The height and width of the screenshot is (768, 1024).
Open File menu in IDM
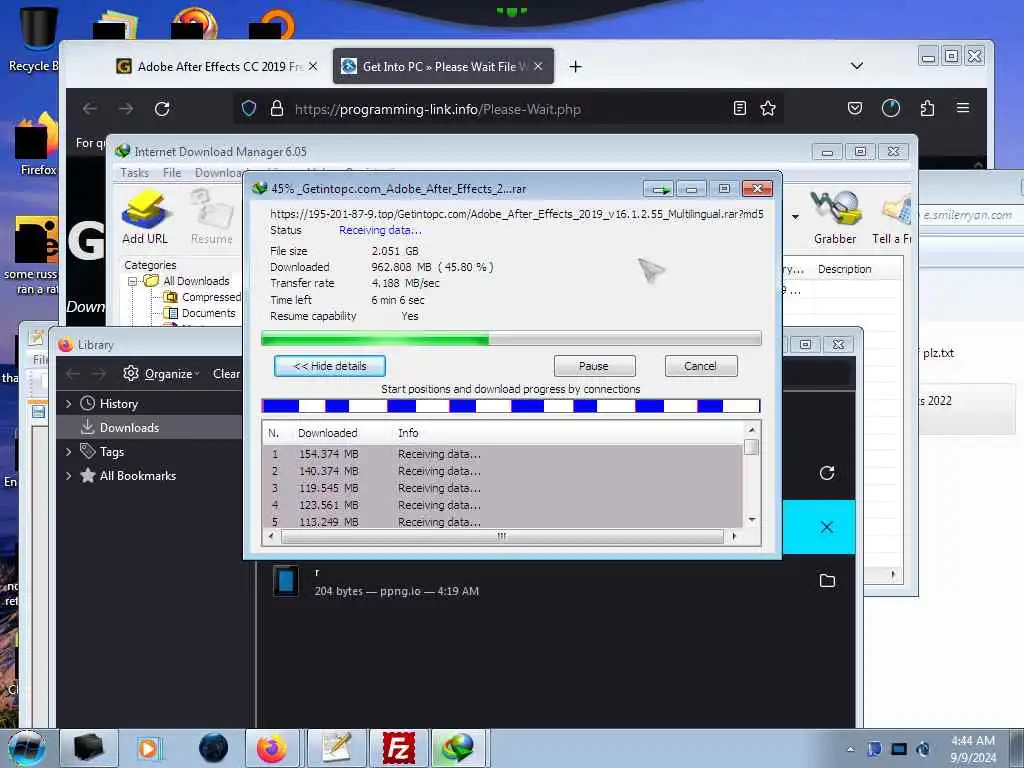click(172, 172)
